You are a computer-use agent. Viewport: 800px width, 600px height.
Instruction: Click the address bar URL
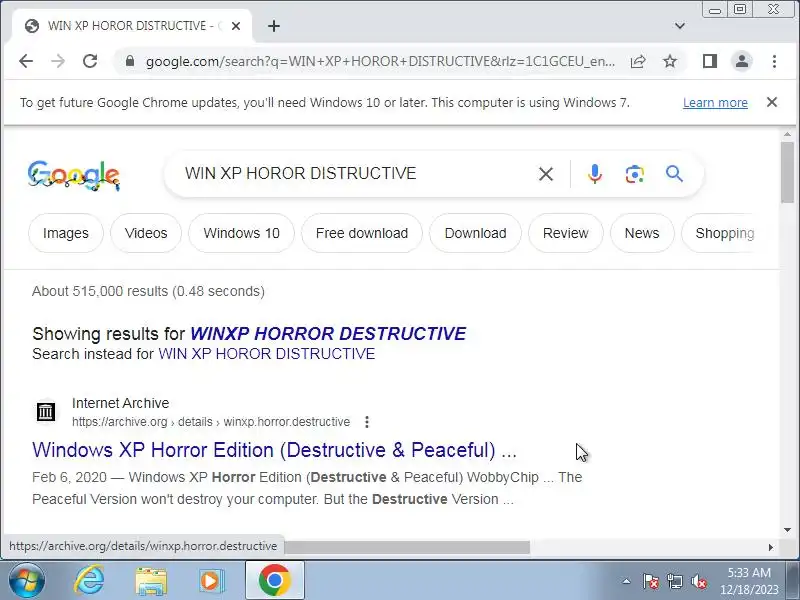[x=380, y=62]
